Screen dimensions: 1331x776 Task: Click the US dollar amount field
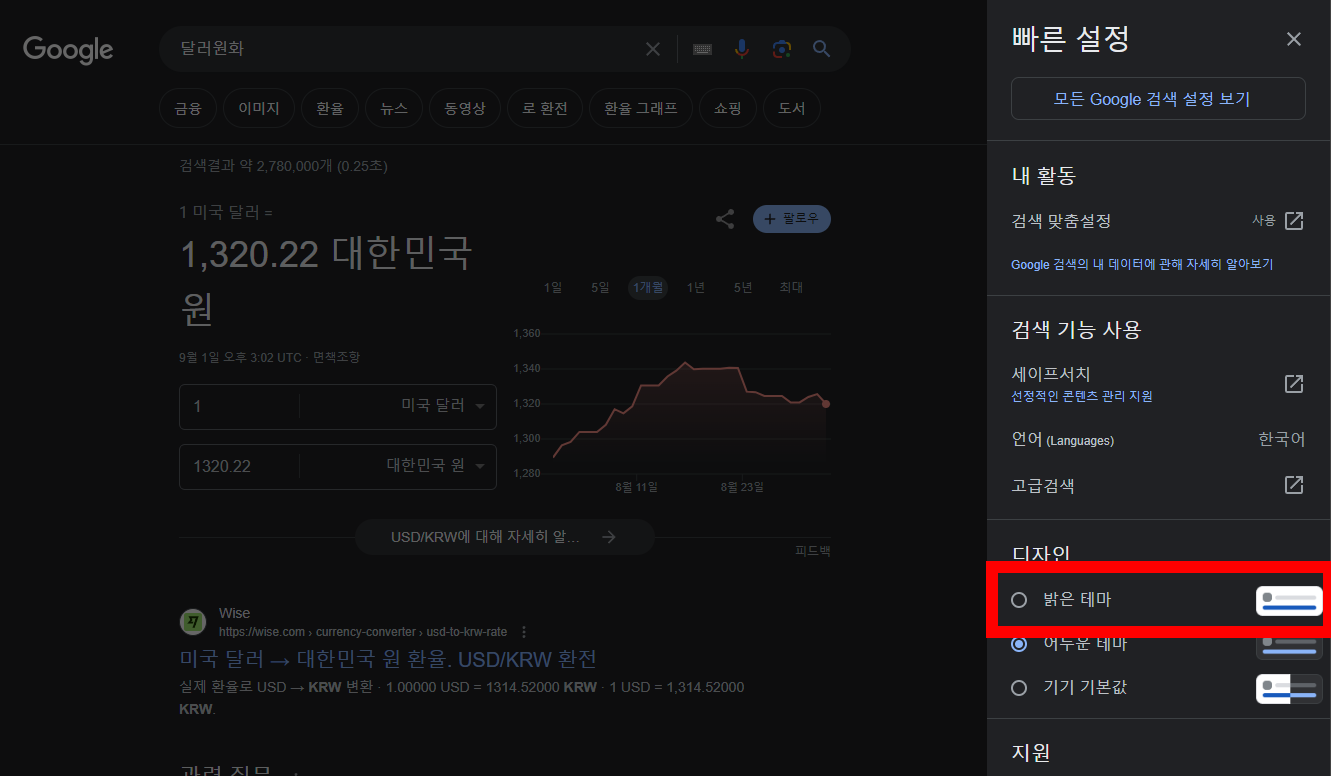click(x=240, y=406)
